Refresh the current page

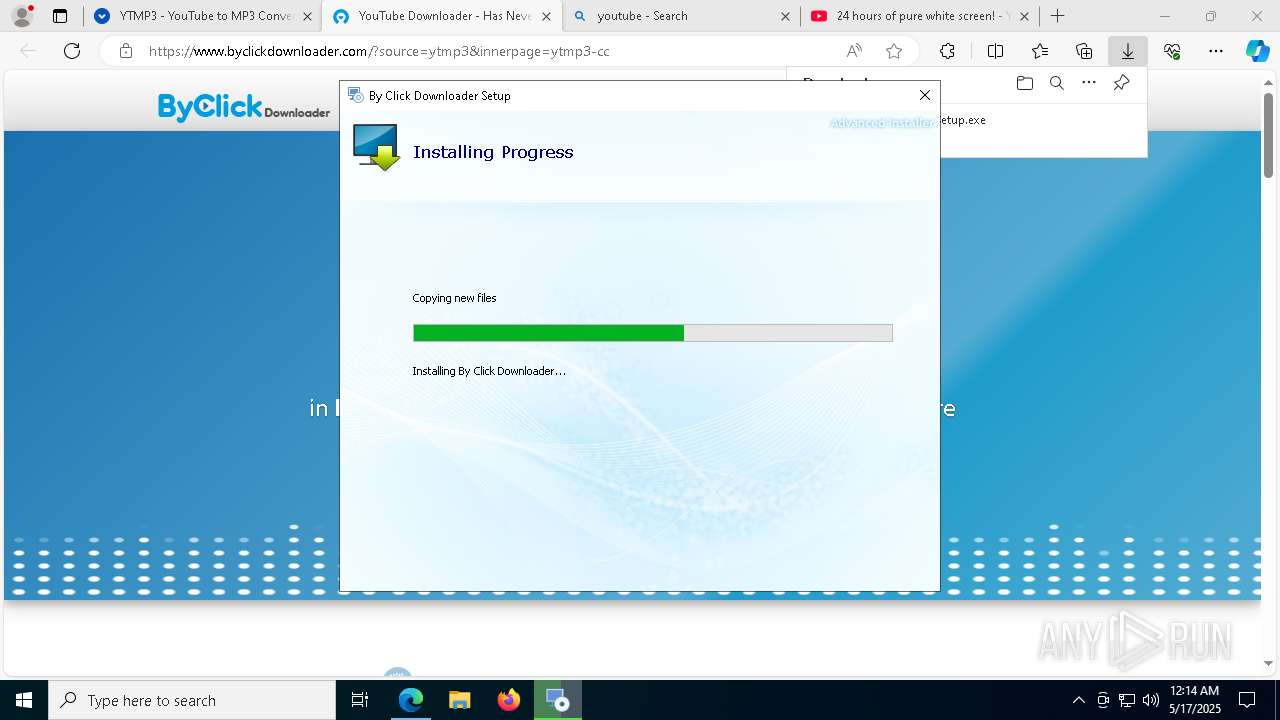tap(72, 51)
